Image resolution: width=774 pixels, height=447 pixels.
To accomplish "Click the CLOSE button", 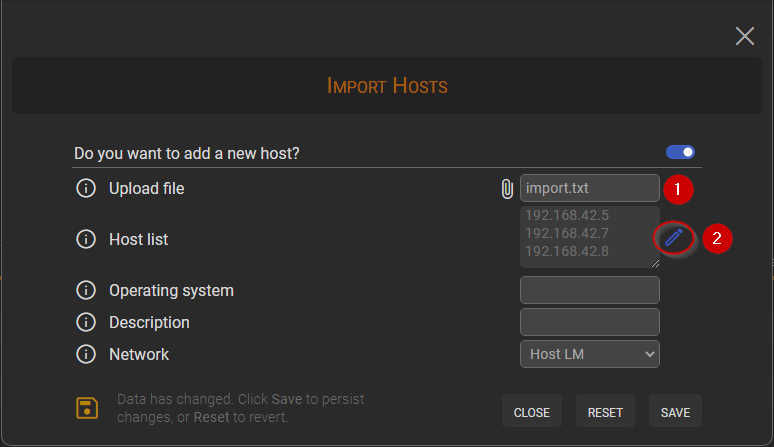I will coord(532,412).
